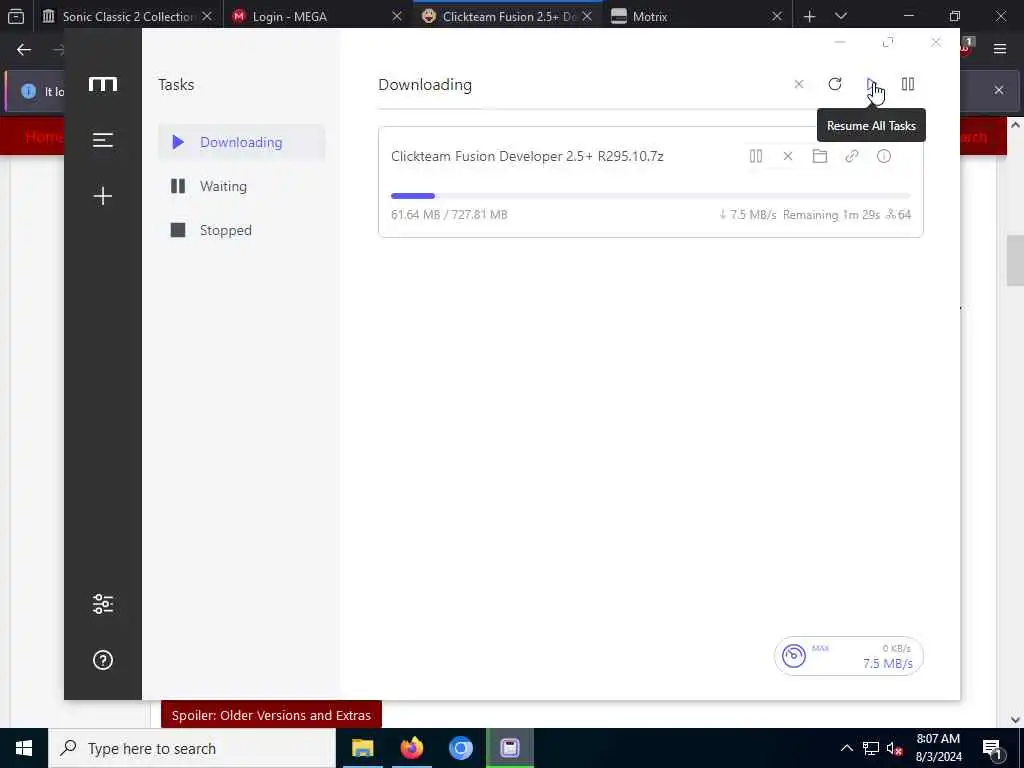Copy link of Clickteam download
Image resolution: width=1024 pixels, height=768 pixels.
[852, 156]
